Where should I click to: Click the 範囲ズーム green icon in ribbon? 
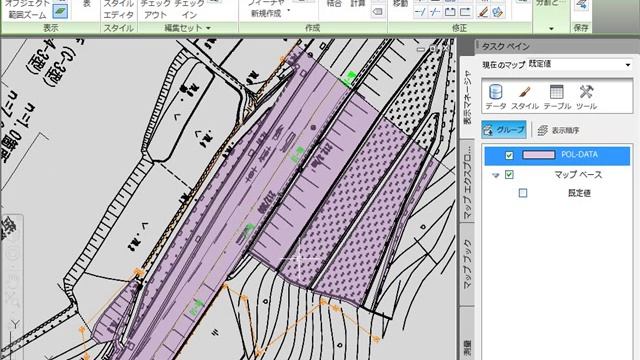[x=60, y=12]
